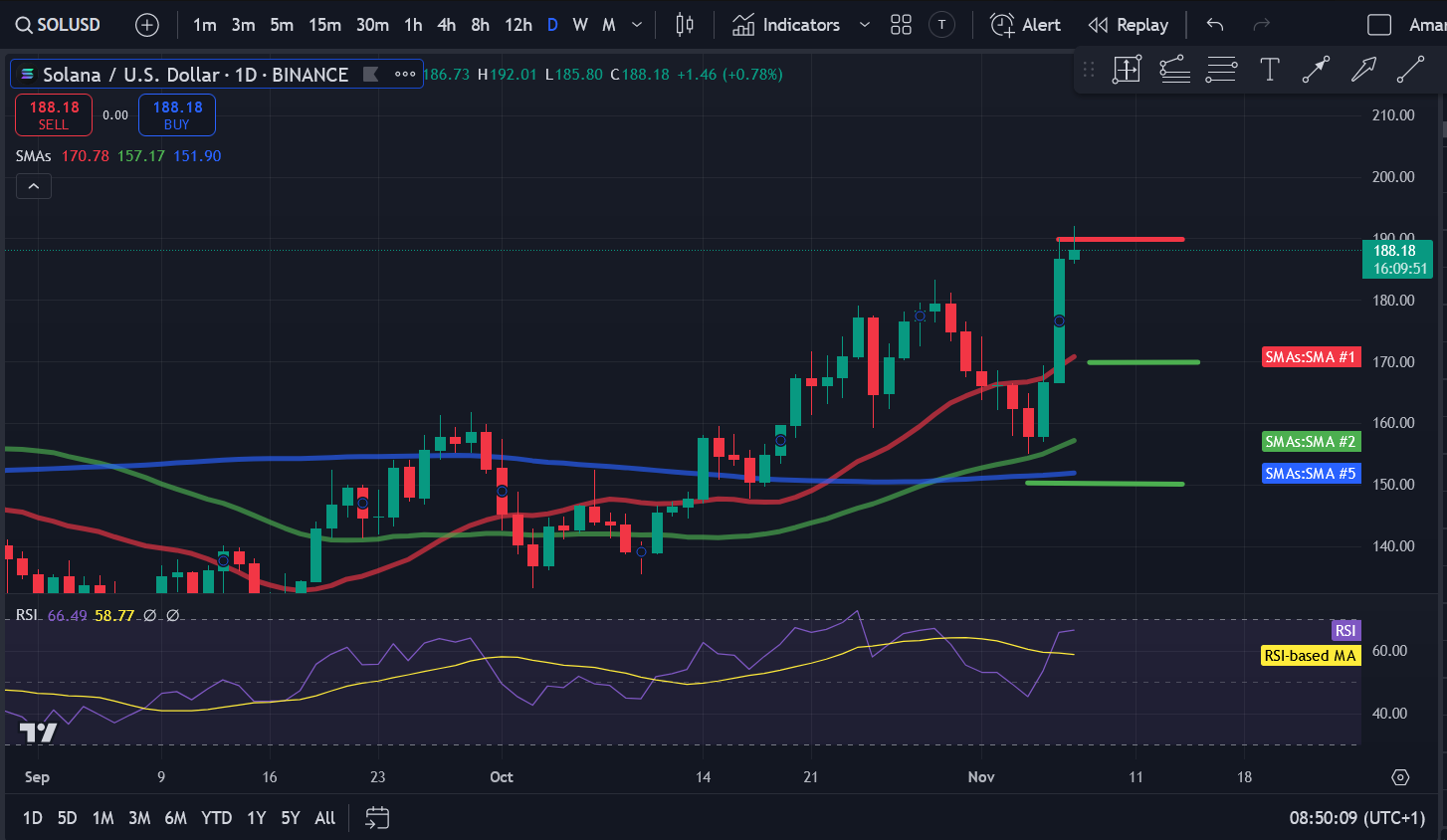Open chart settings gear on time axis
The image size is (1447, 840).
pyautogui.click(x=1400, y=777)
